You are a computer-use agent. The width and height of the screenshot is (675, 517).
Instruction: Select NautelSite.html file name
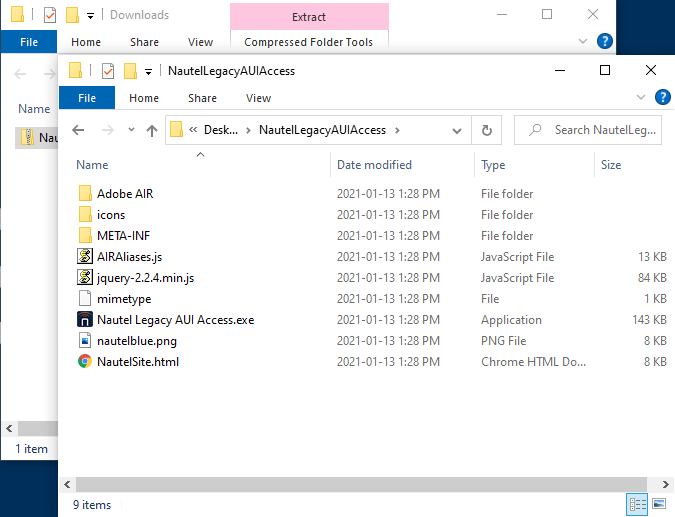(138, 362)
